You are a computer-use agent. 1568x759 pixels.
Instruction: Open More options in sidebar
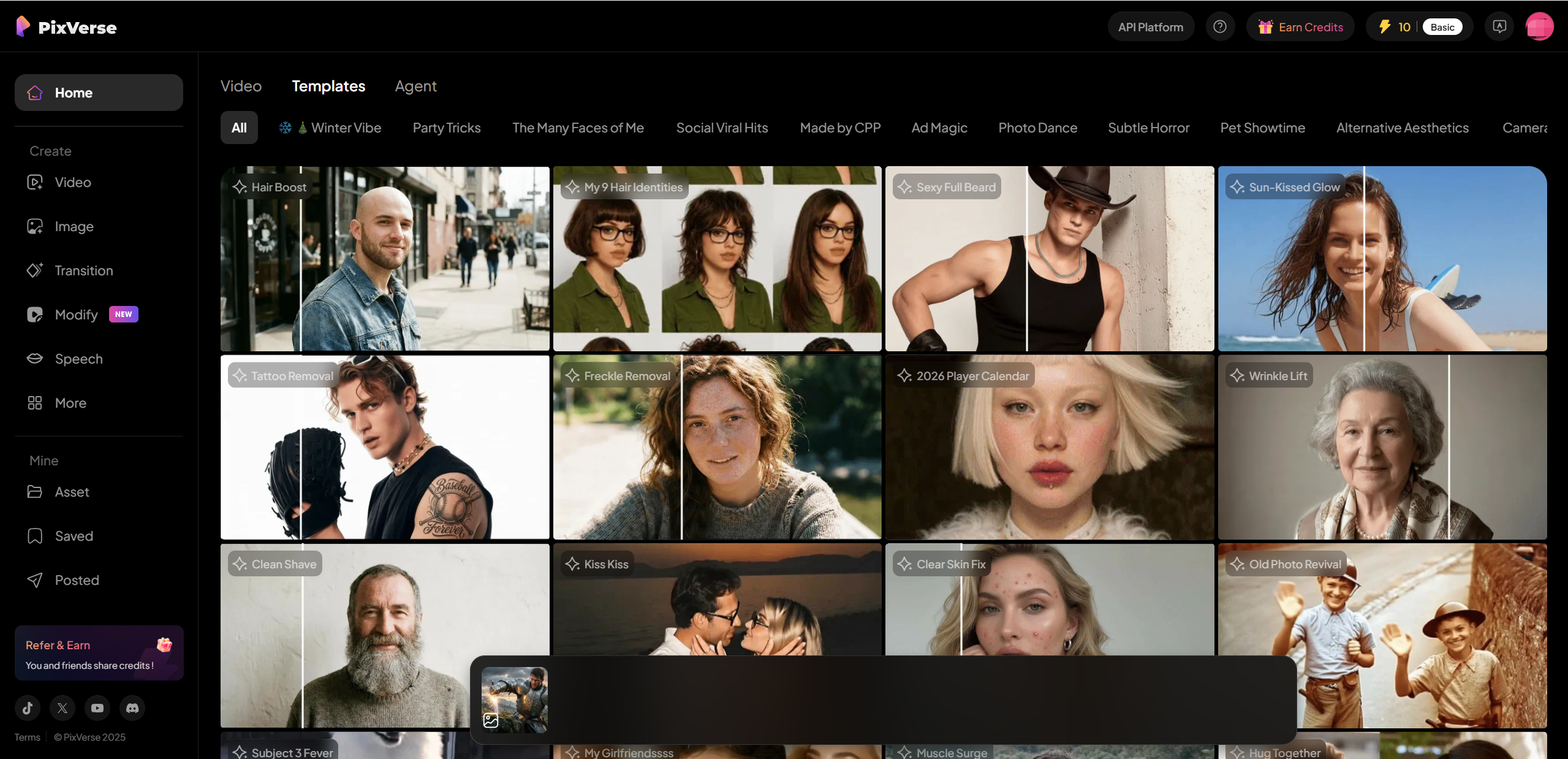[x=70, y=403]
